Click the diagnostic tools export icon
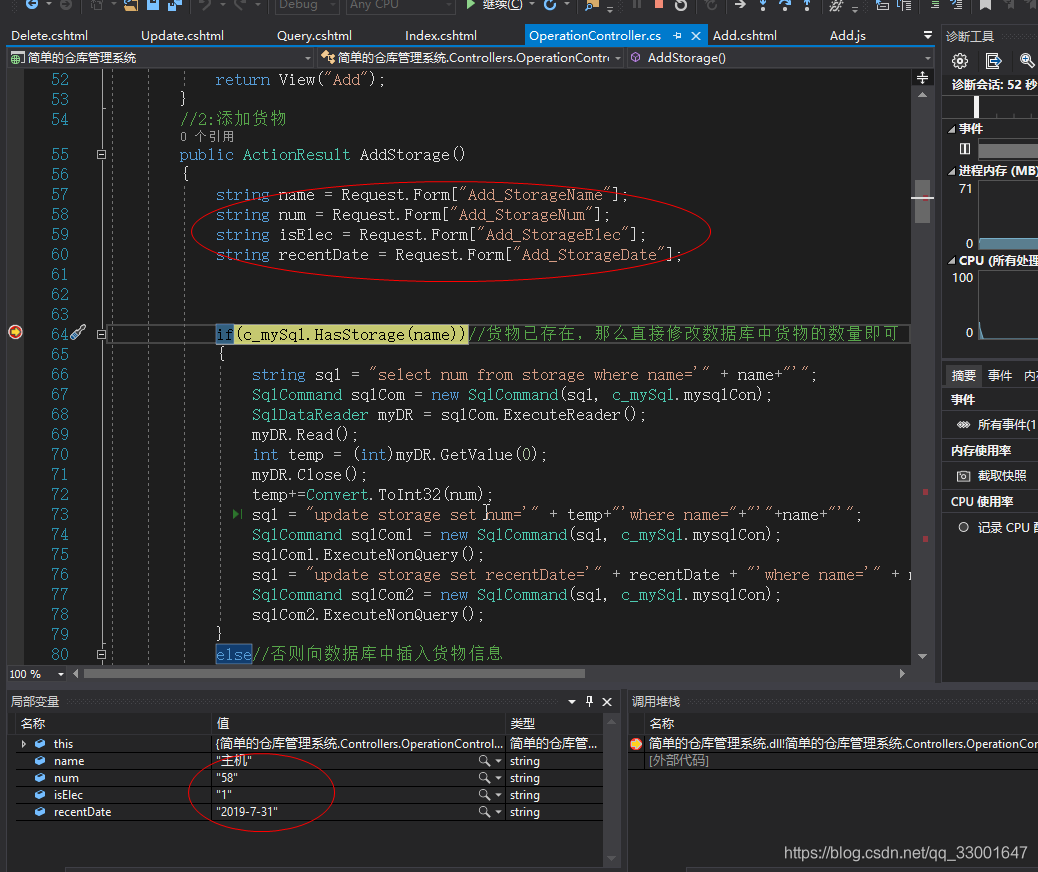The width and height of the screenshot is (1038, 872). (x=994, y=62)
